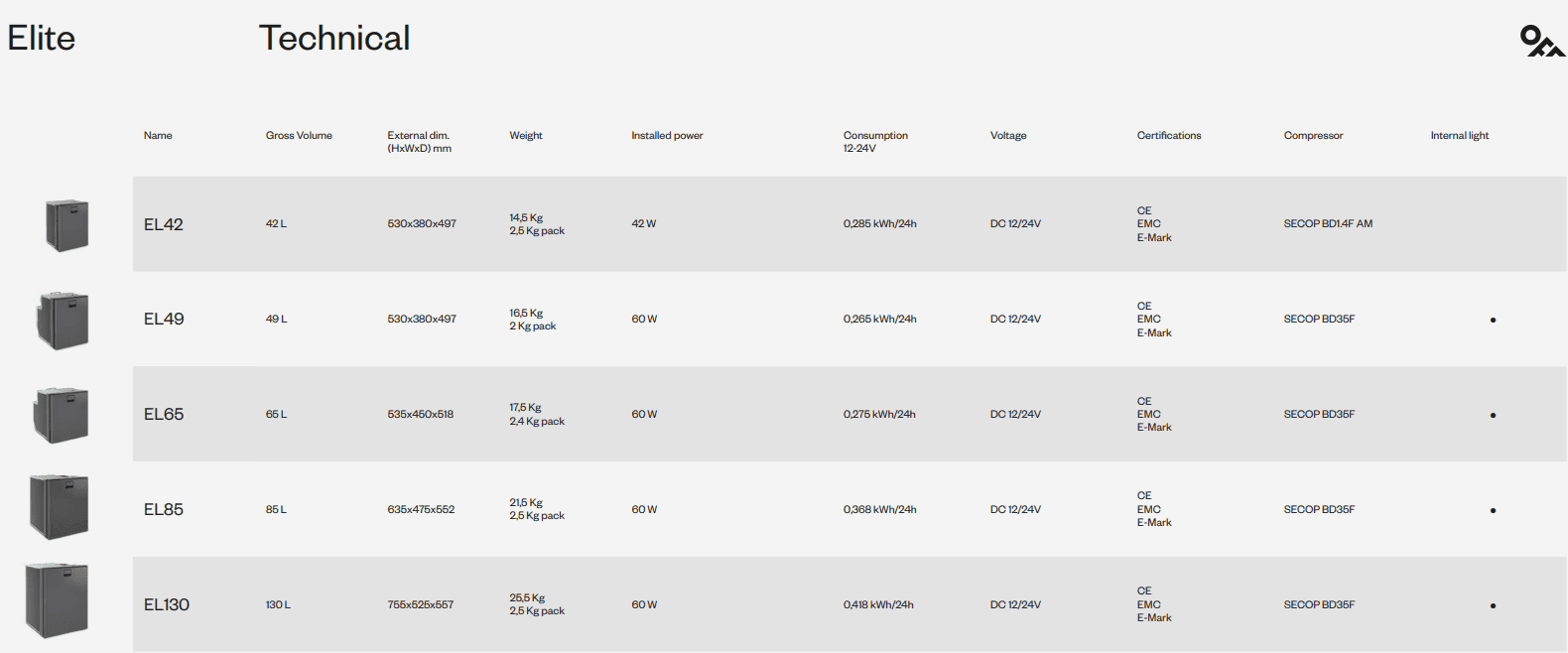The width and height of the screenshot is (1568, 653).
Task: Select the EL130 model name
Action: point(167,605)
